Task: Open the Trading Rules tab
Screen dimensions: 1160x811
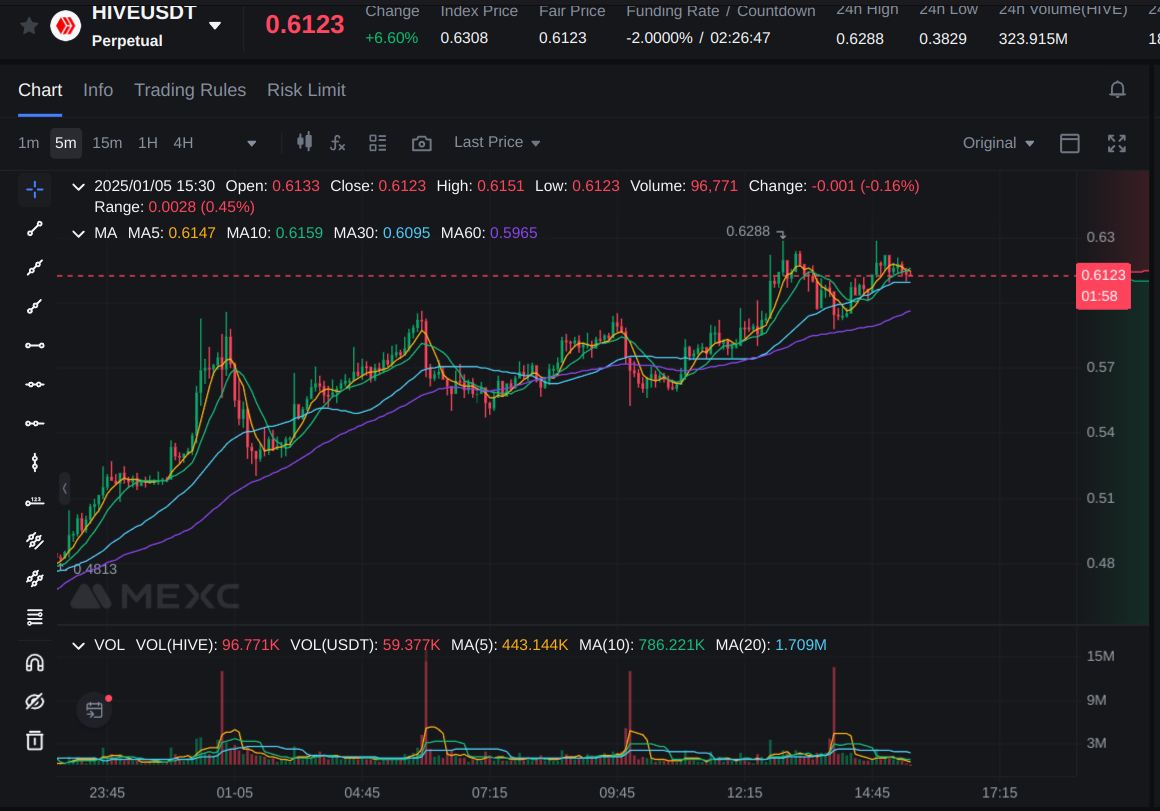Action: (190, 90)
